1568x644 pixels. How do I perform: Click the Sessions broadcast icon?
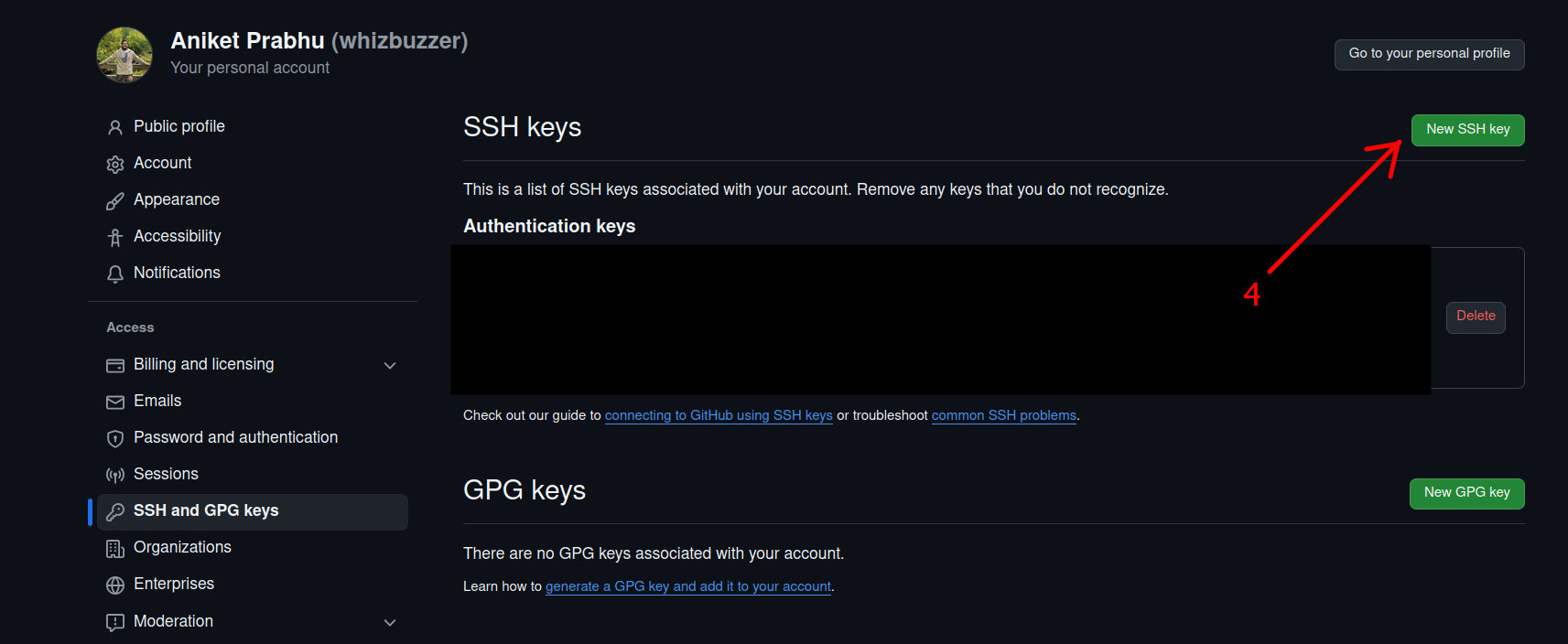coord(115,475)
